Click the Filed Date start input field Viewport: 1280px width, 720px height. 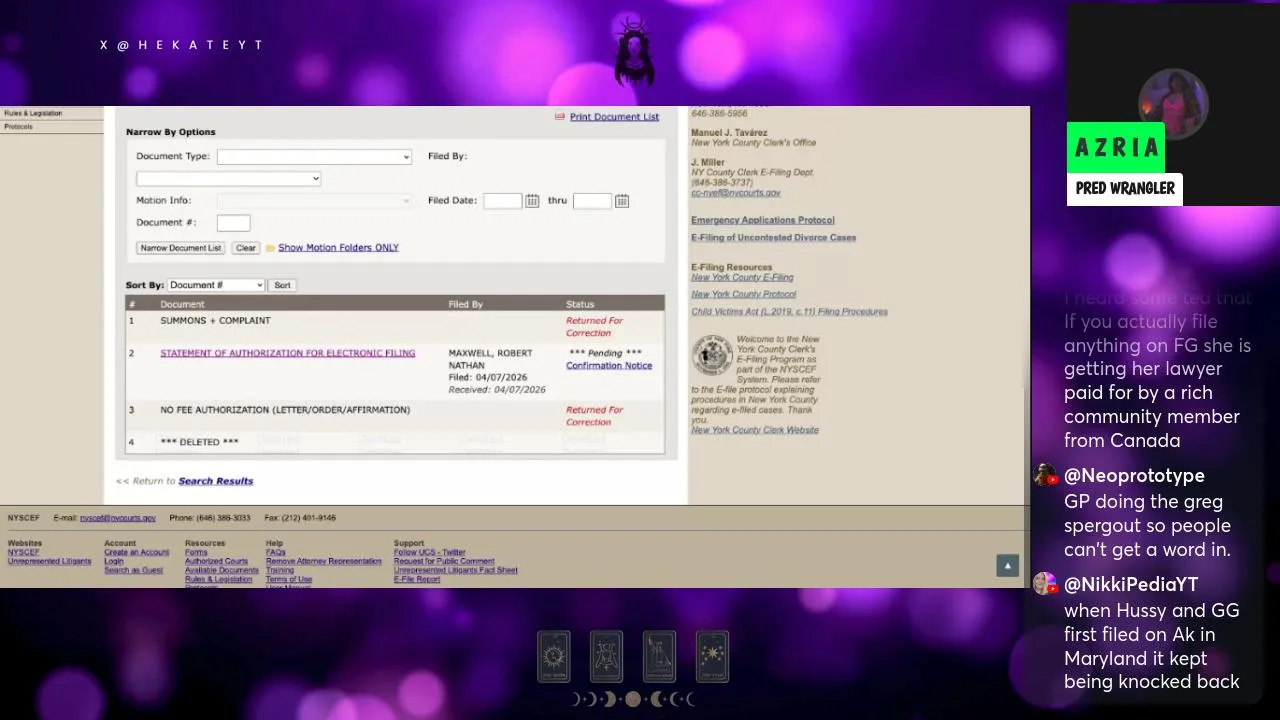tap(502, 201)
